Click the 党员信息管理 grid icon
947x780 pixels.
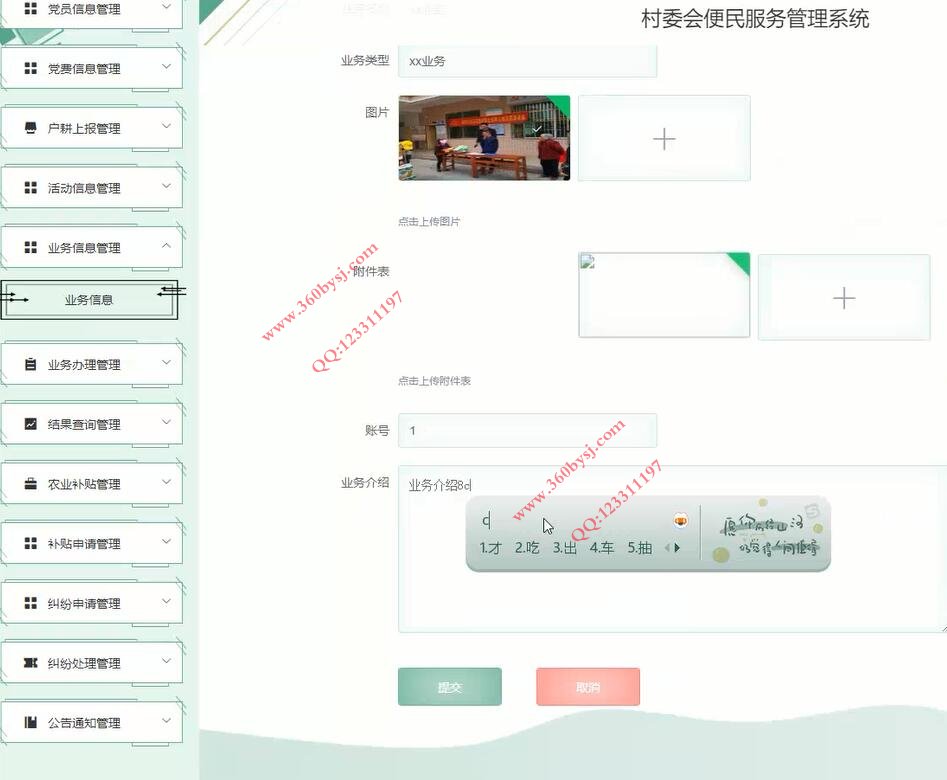tap(31, 8)
